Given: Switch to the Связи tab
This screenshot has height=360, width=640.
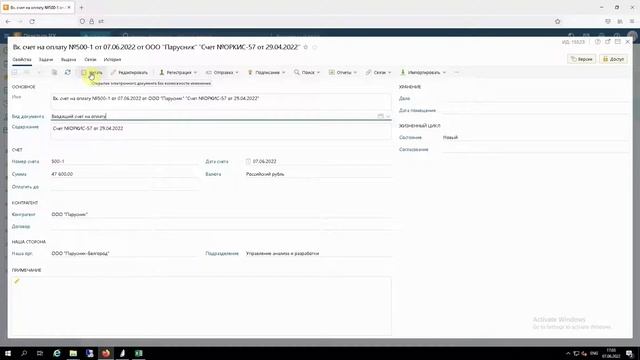Looking at the screenshot, I should coord(90,60).
